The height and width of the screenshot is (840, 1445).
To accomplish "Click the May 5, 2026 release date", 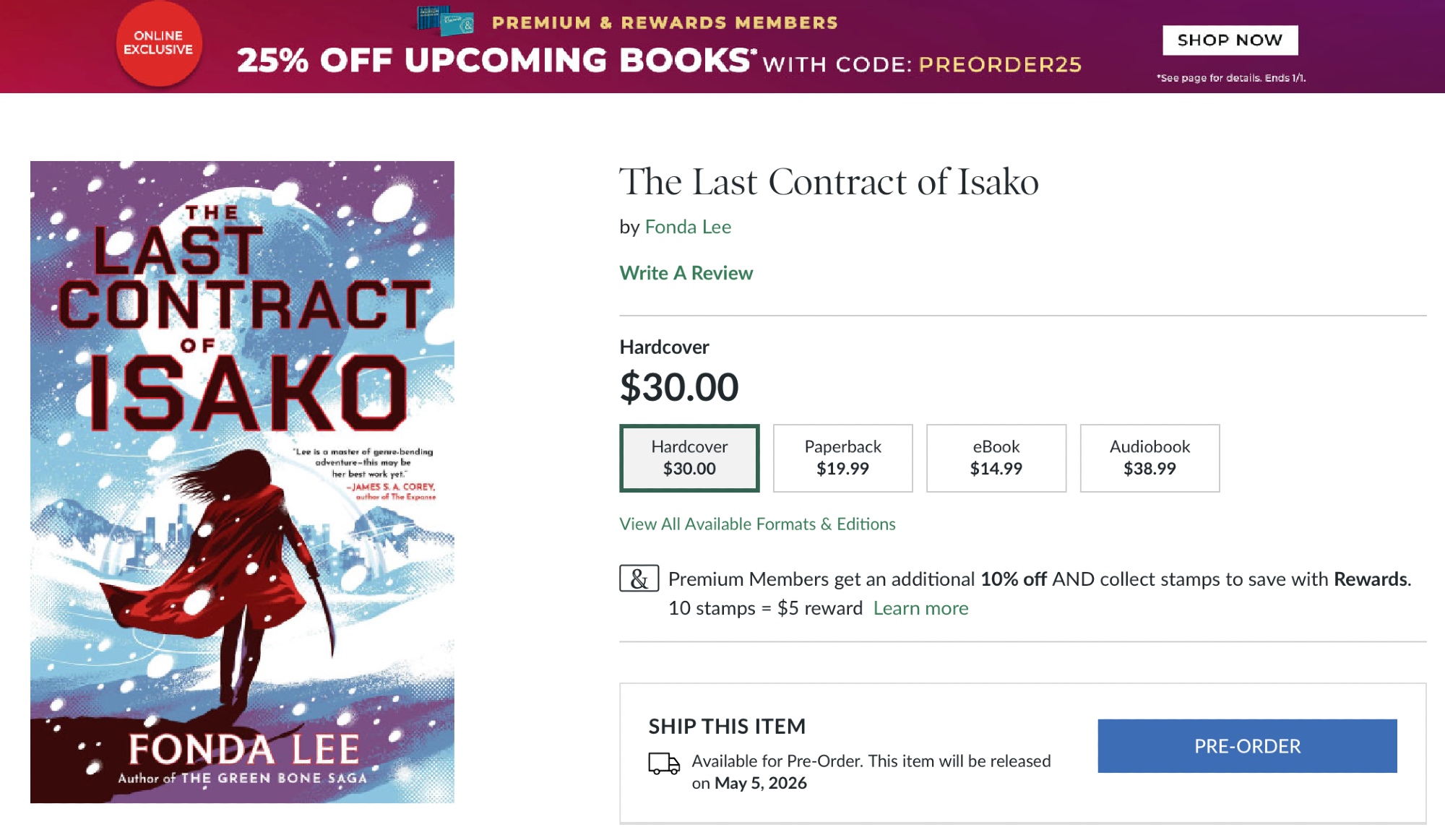I will (x=760, y=783).
